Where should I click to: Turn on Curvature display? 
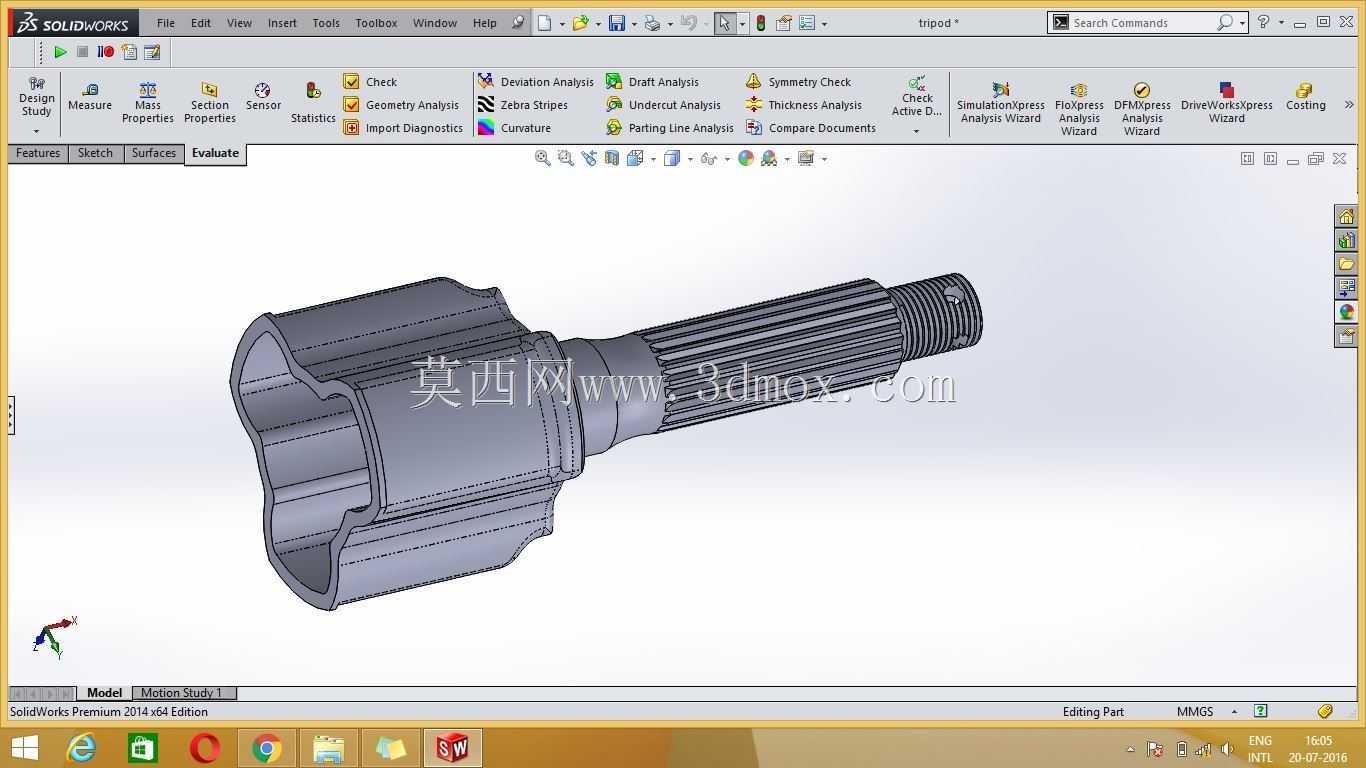pyautogui.click(x=514, y=128)
